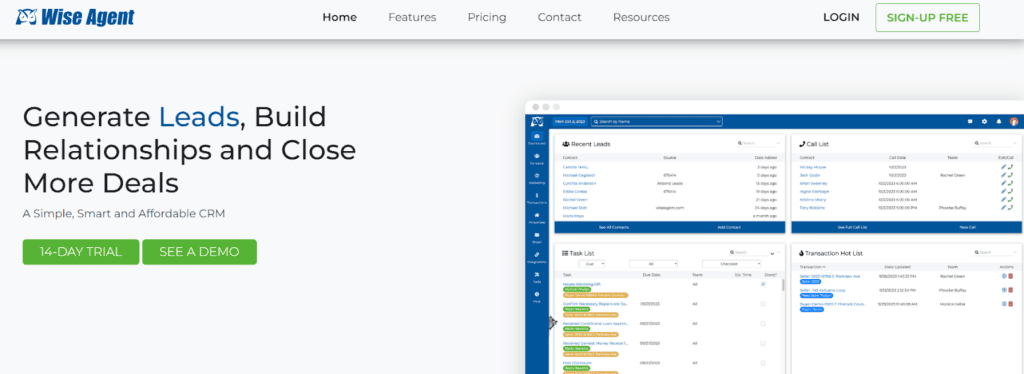Click the date button in the CRM header
Viewport: 1024px width, 374px height.
click(570, 121)
